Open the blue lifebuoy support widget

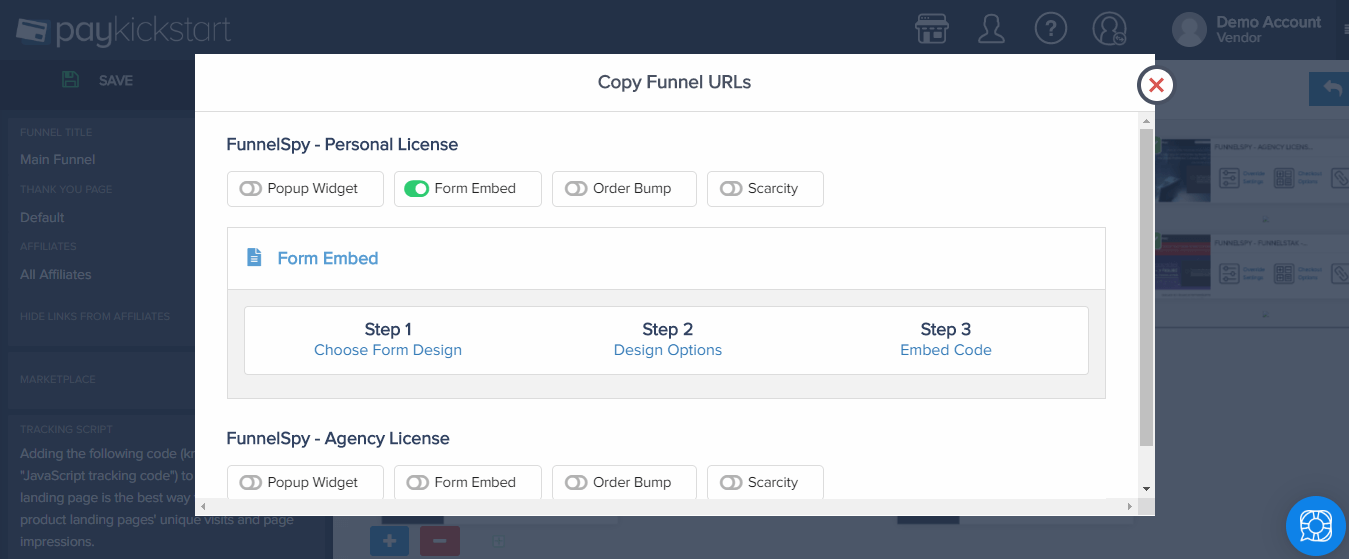(1316, 526)
